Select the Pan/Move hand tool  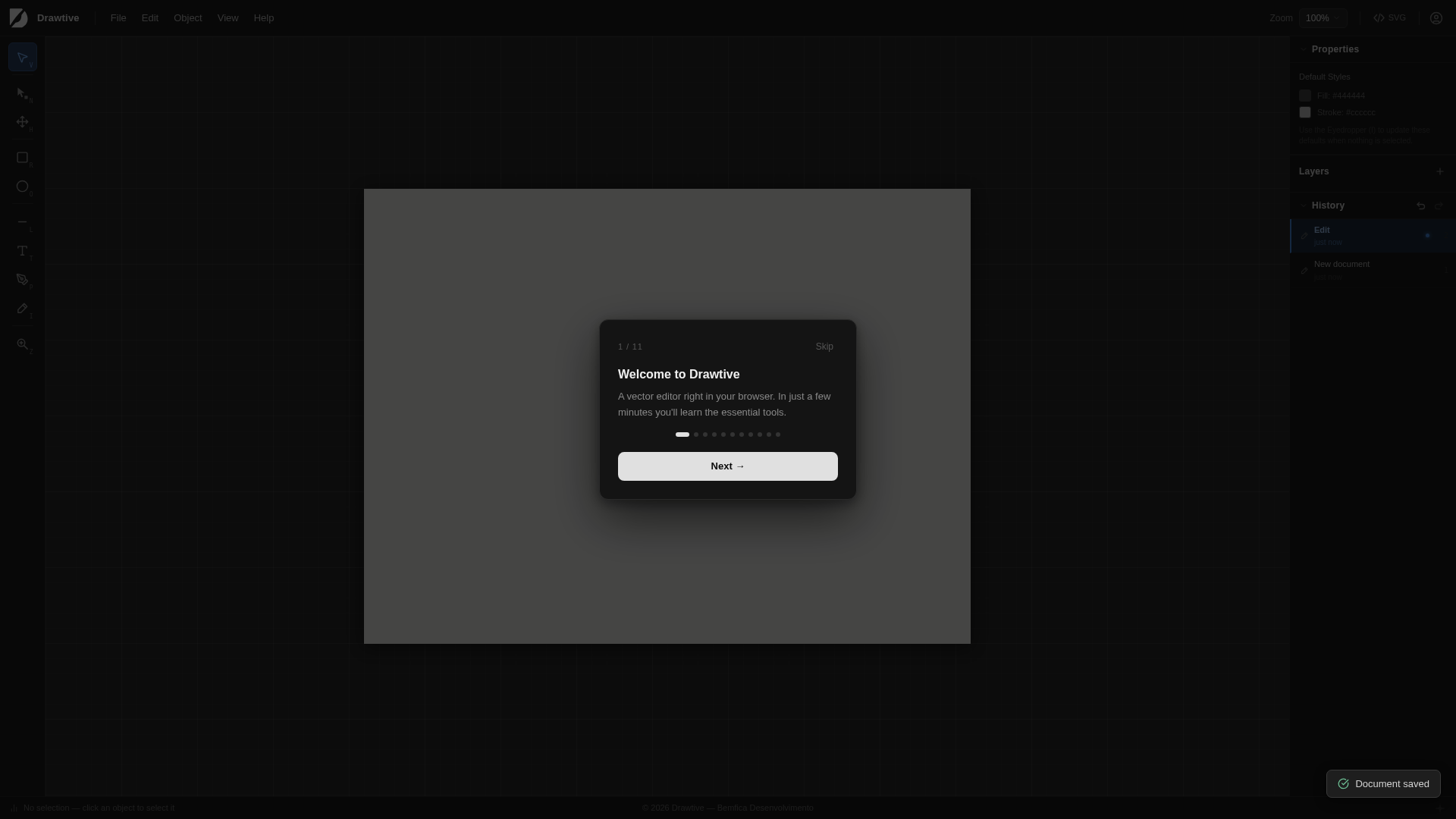pos(23,122)
